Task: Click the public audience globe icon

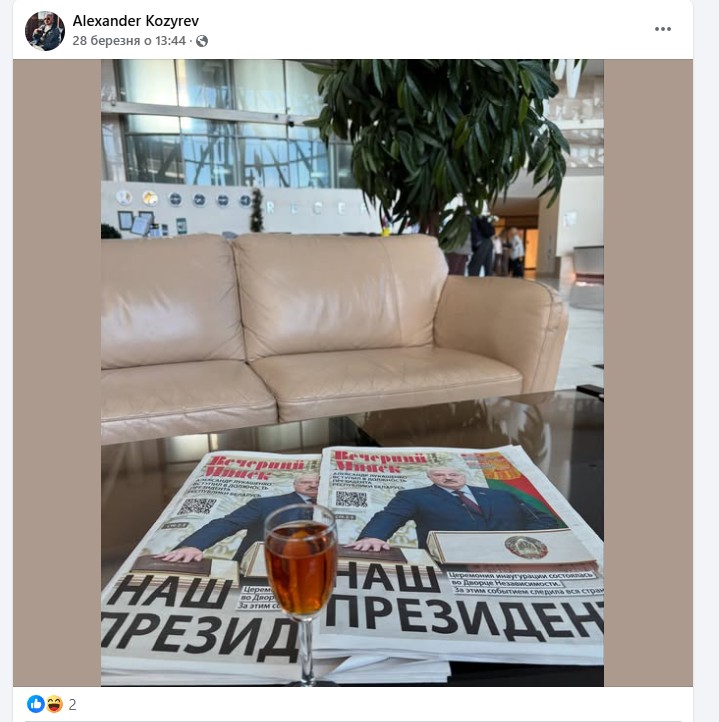Action: [202, 41]
